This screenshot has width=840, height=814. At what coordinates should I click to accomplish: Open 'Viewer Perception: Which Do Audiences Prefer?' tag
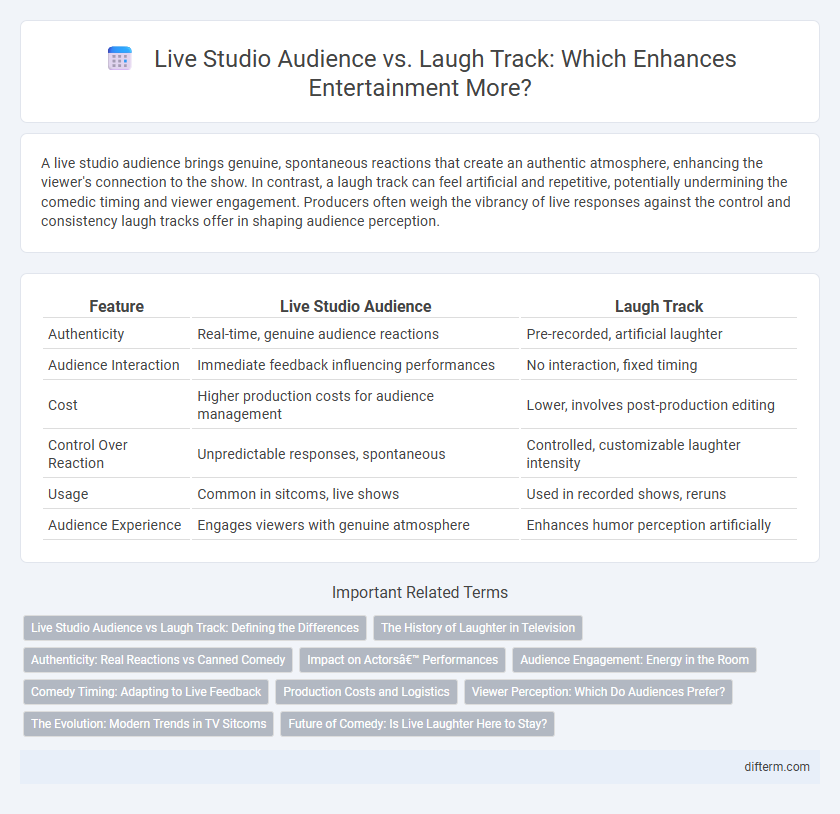pos(598,692)
